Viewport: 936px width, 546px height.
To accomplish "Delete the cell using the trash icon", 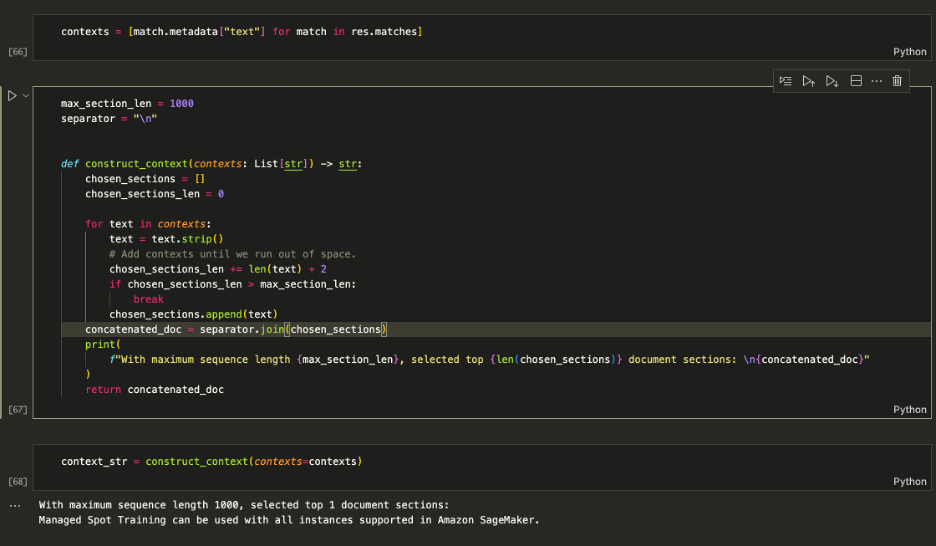I will 897,81.
